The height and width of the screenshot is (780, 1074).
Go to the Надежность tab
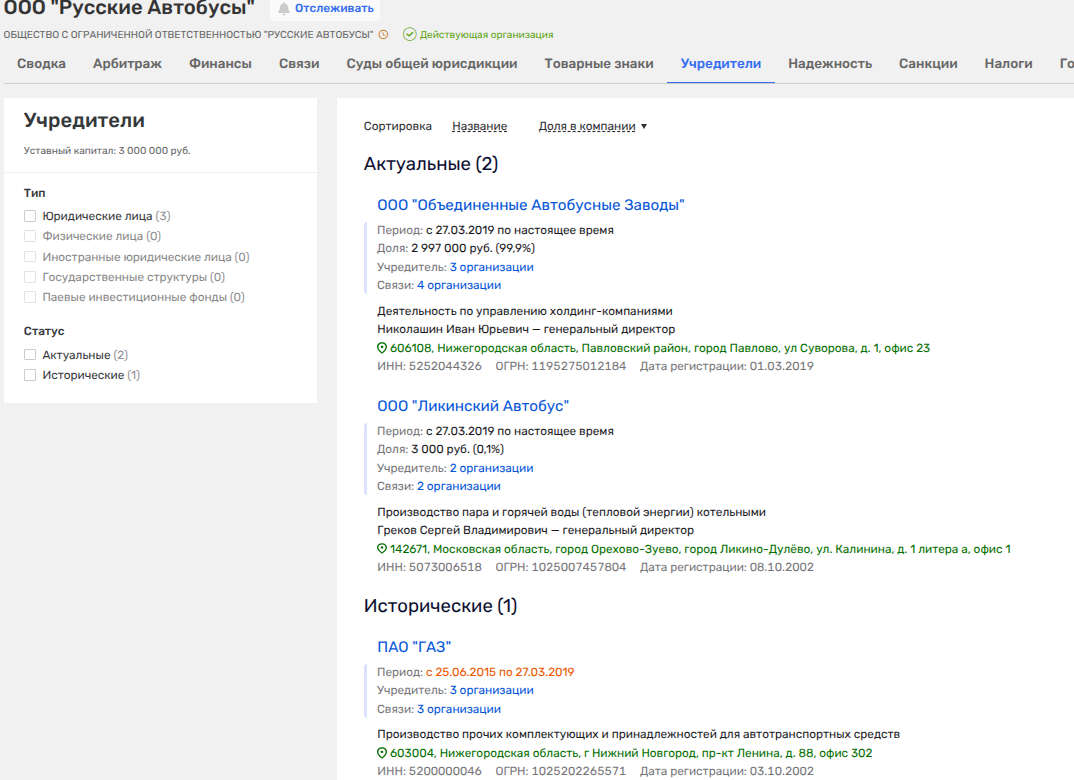pyautogui.click(x=829, y=64)
